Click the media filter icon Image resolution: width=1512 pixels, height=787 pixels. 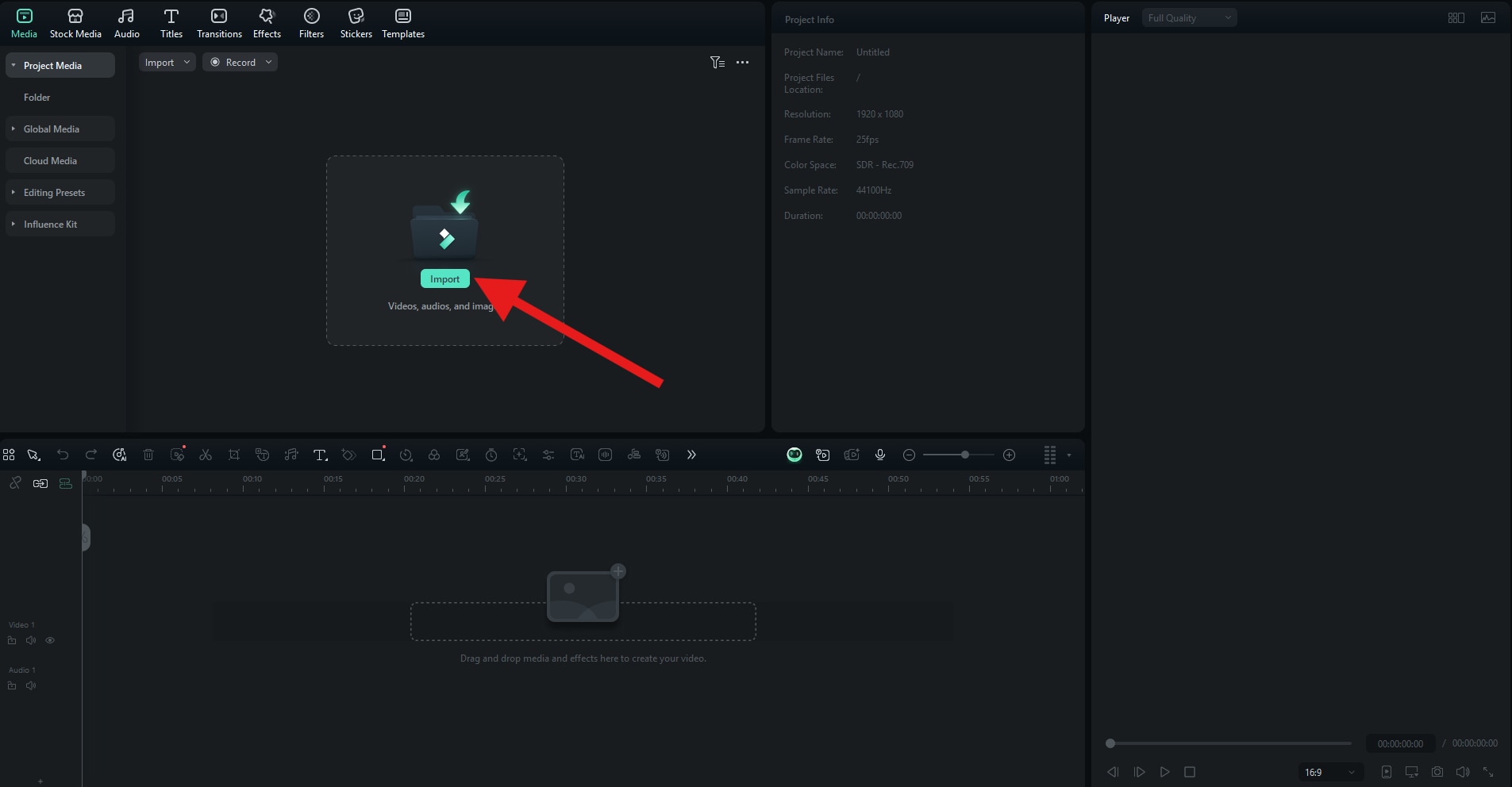click(x=718, y=62)
